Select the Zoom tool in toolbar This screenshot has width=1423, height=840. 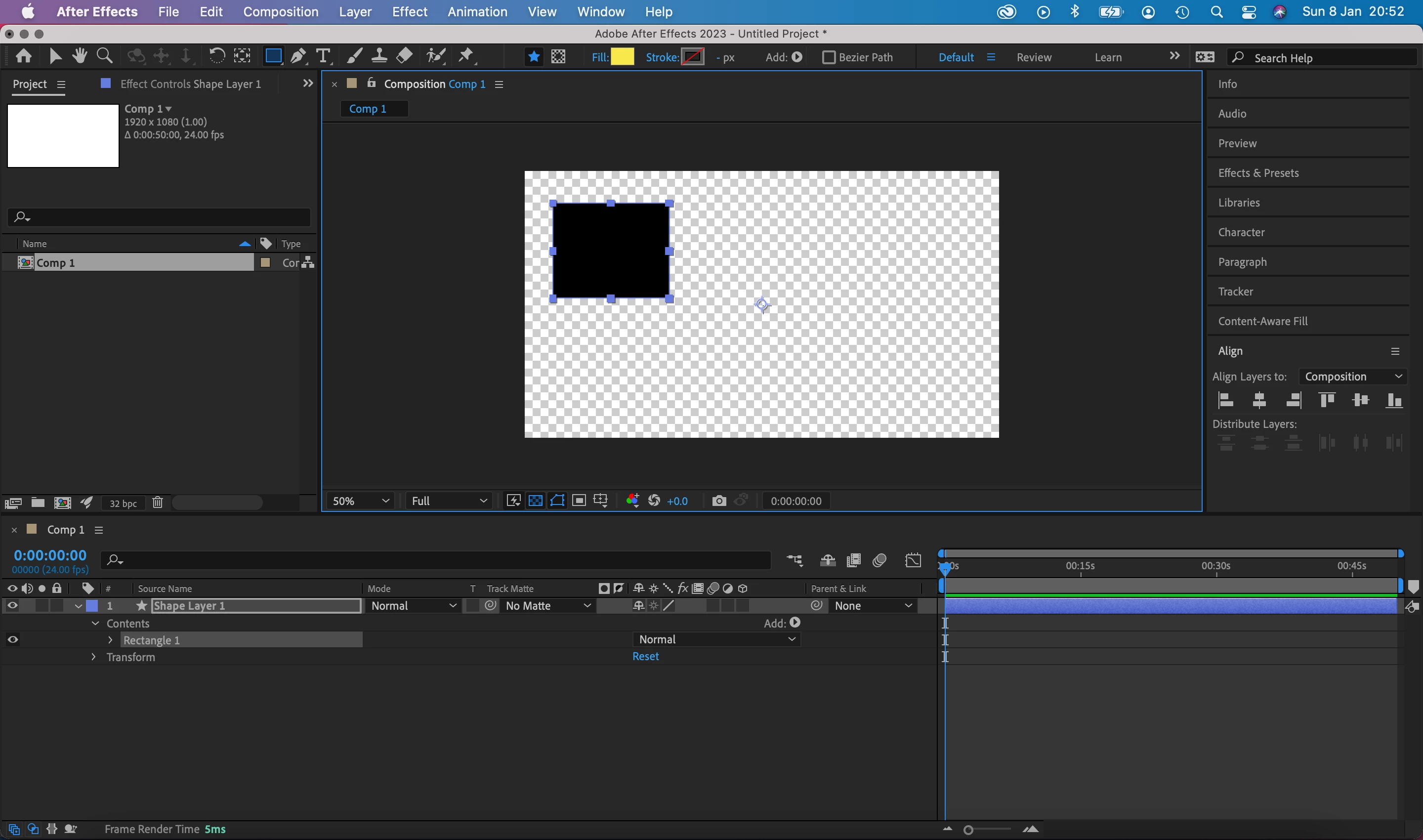click(104, 56)
